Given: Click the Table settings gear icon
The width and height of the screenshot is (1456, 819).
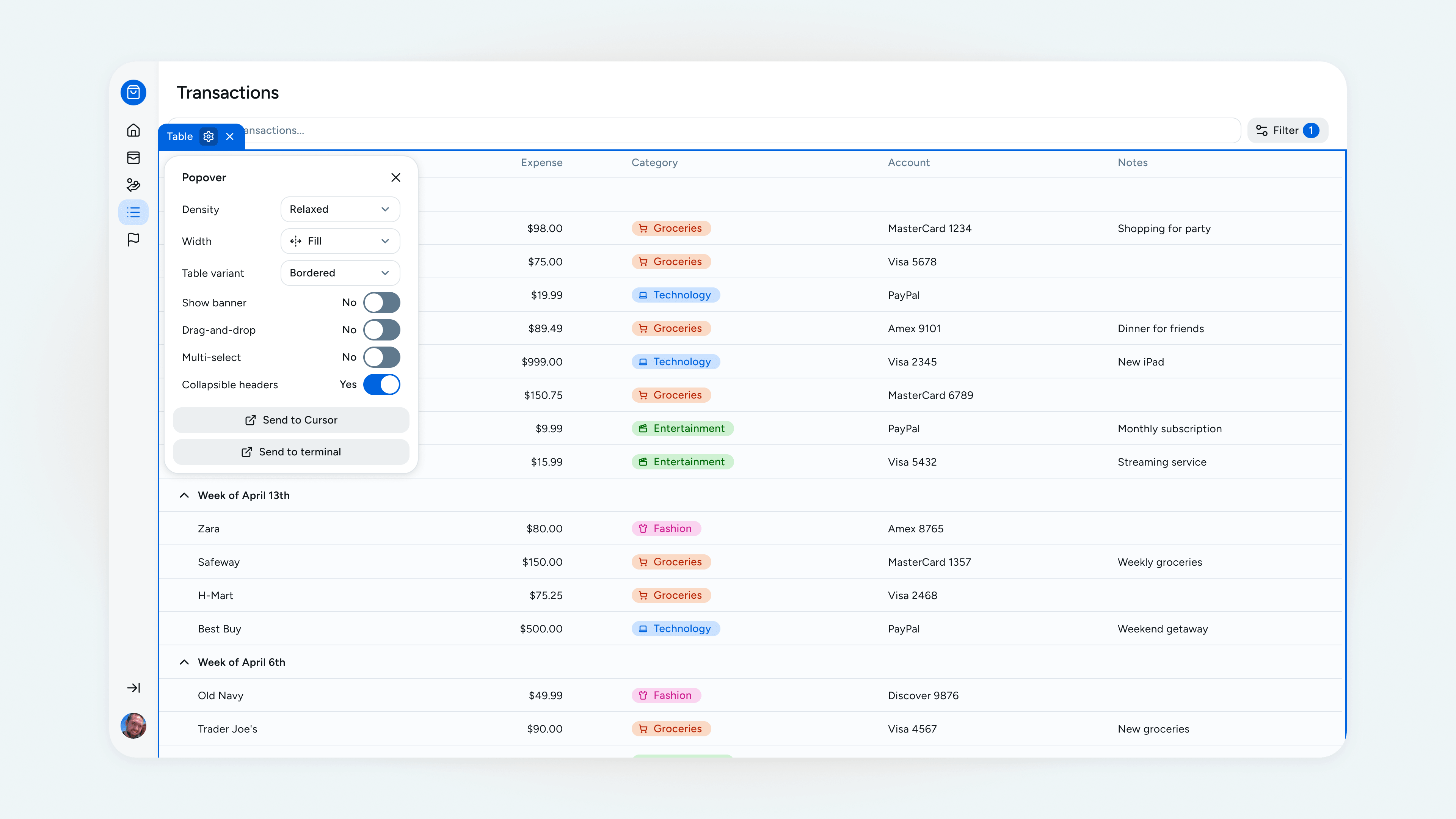Looking at the screenshot, I should coord(209,136).
